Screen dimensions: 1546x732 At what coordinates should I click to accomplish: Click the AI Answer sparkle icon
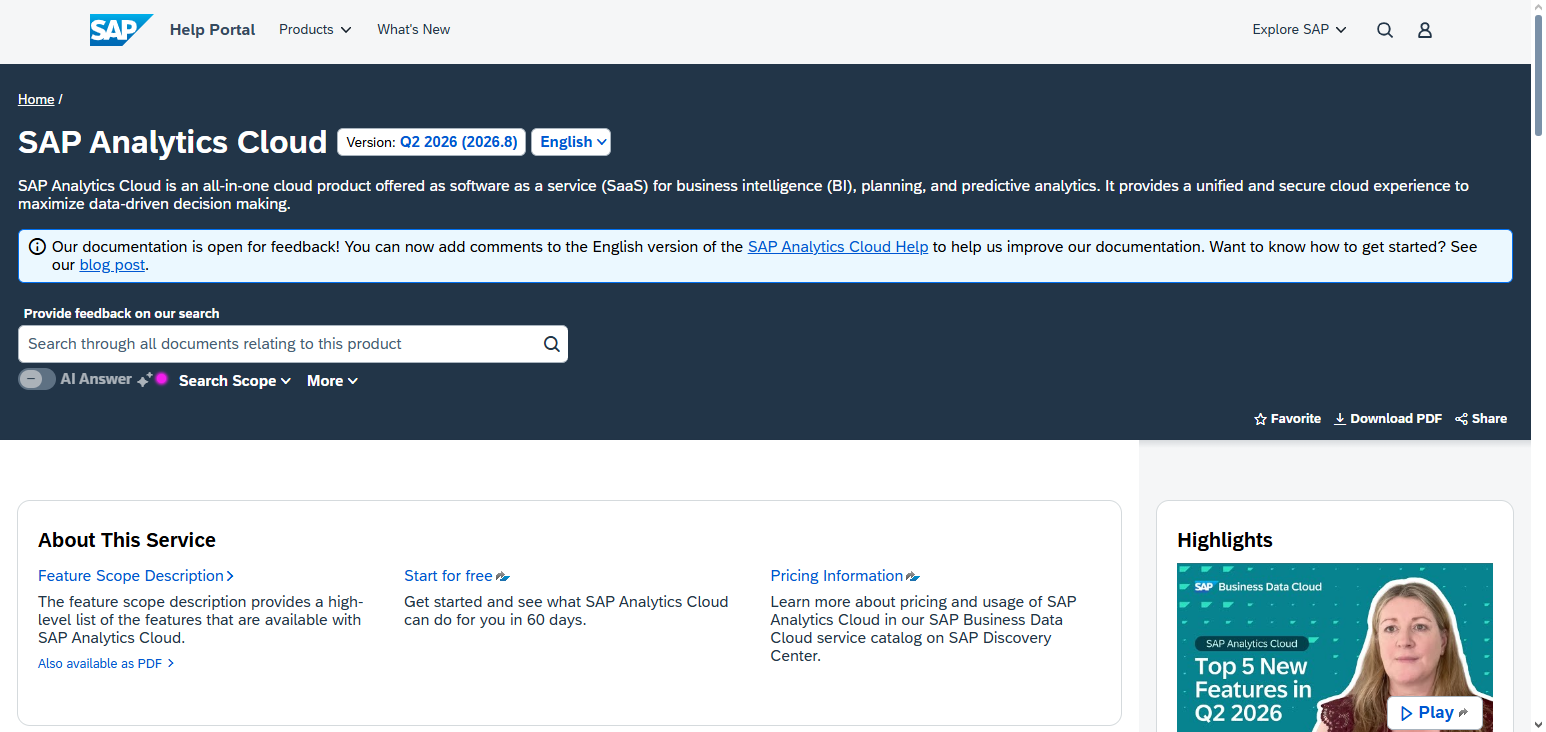[145, 379]
